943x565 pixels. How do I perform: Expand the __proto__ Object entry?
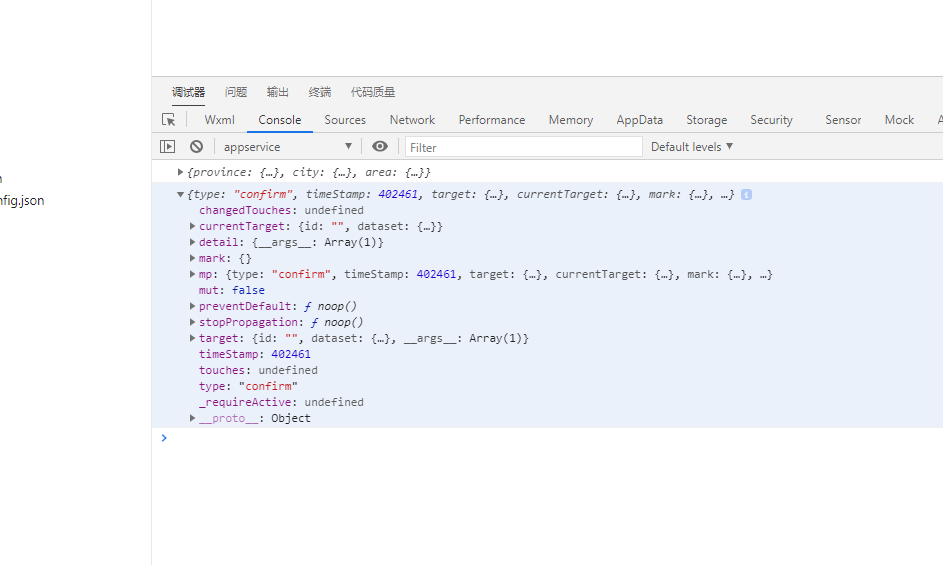pyautogui.click(x=192, y=418)
